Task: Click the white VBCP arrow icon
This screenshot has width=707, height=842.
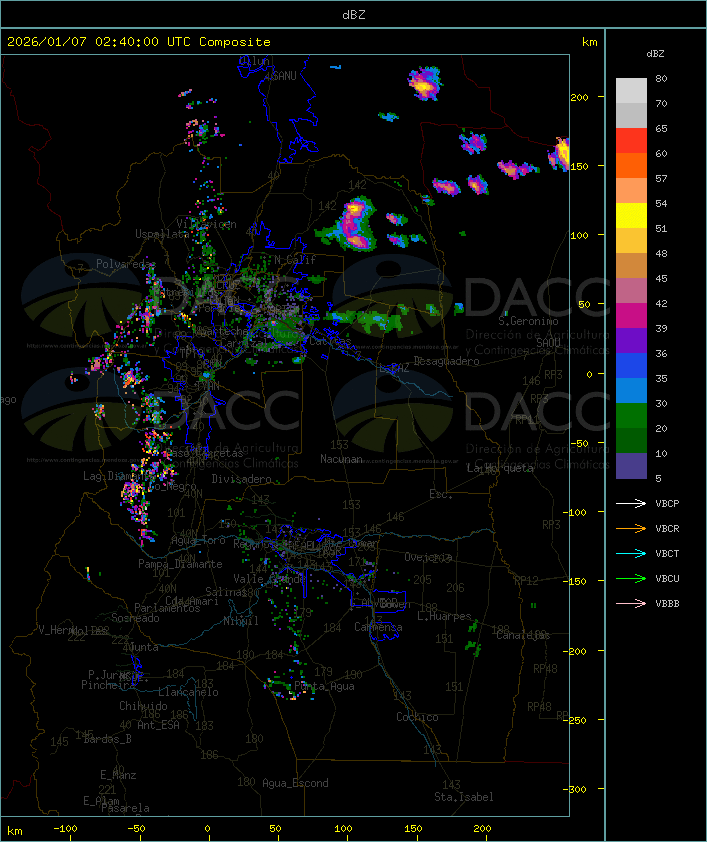Action: [631, 503]
